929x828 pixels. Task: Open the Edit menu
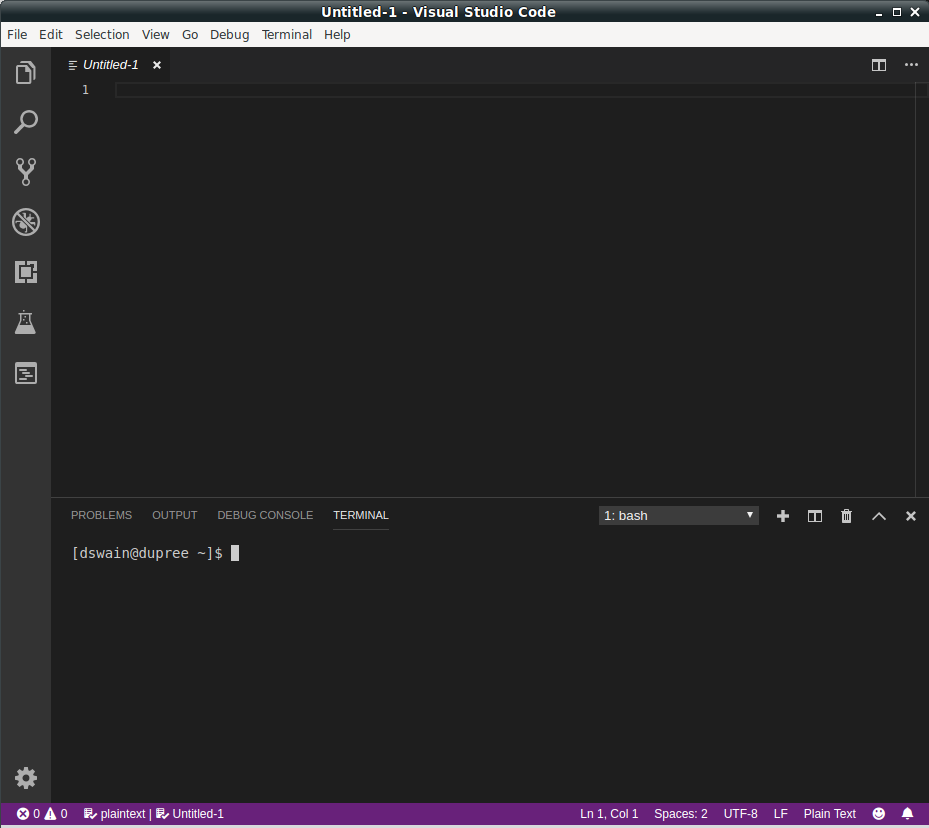pos(51,34)
